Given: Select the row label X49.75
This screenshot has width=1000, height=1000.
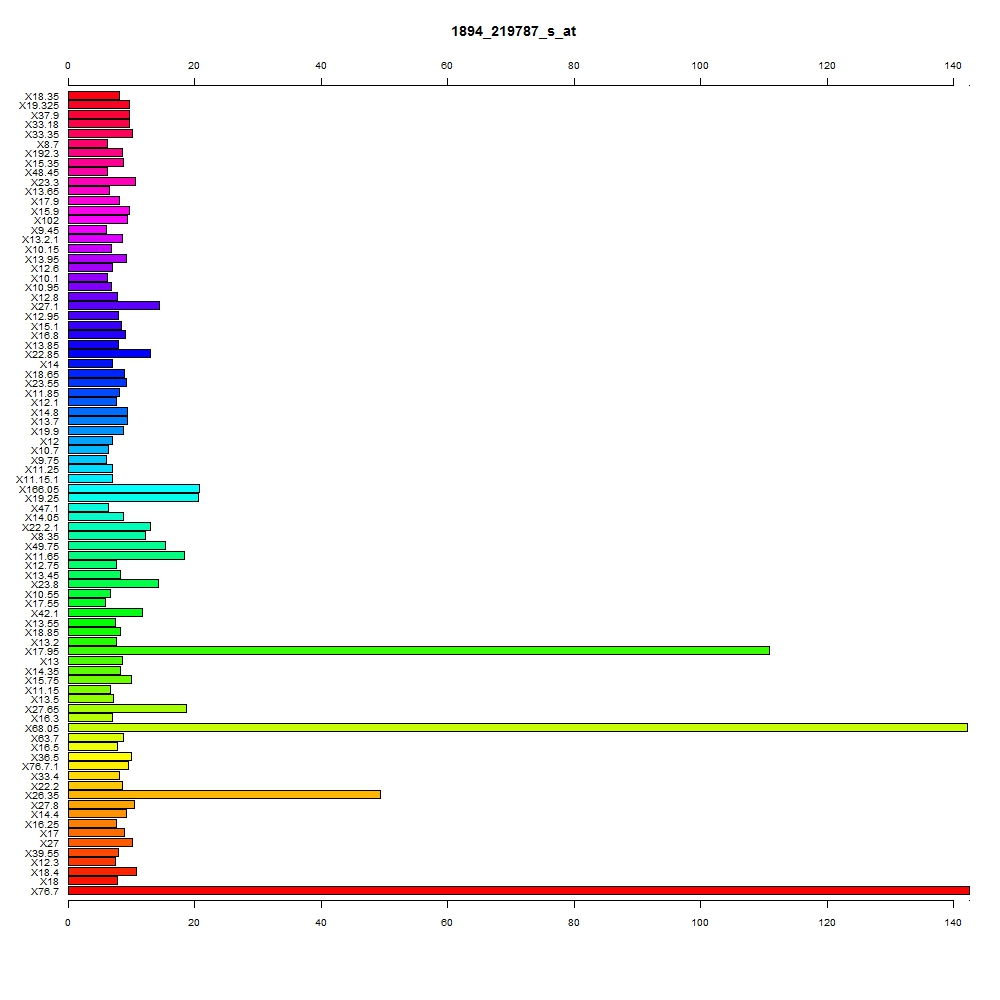Looking at the screenshot, I should (41, 546).
